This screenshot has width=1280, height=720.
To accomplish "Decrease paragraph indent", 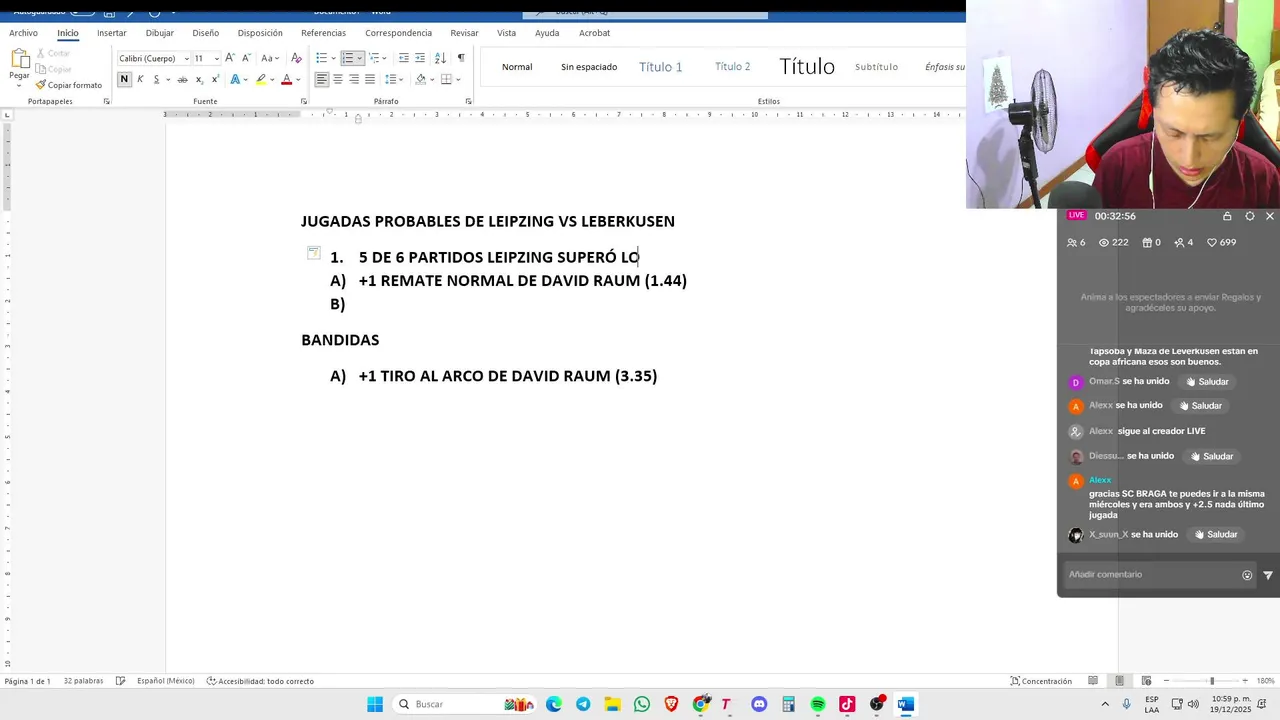I will click(402, 58).
